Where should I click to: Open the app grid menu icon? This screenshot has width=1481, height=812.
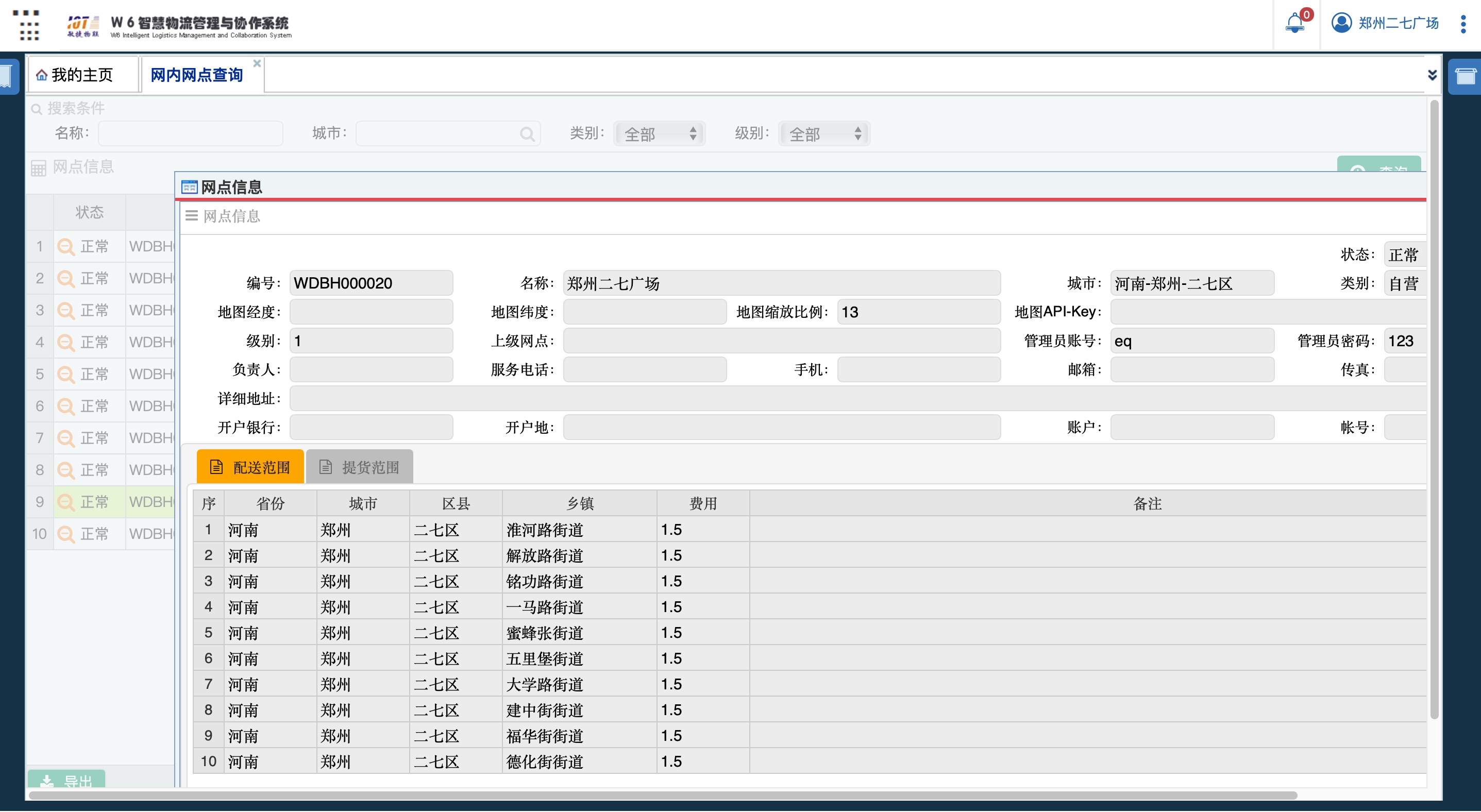pyautogui.click(x=26, y=25)
